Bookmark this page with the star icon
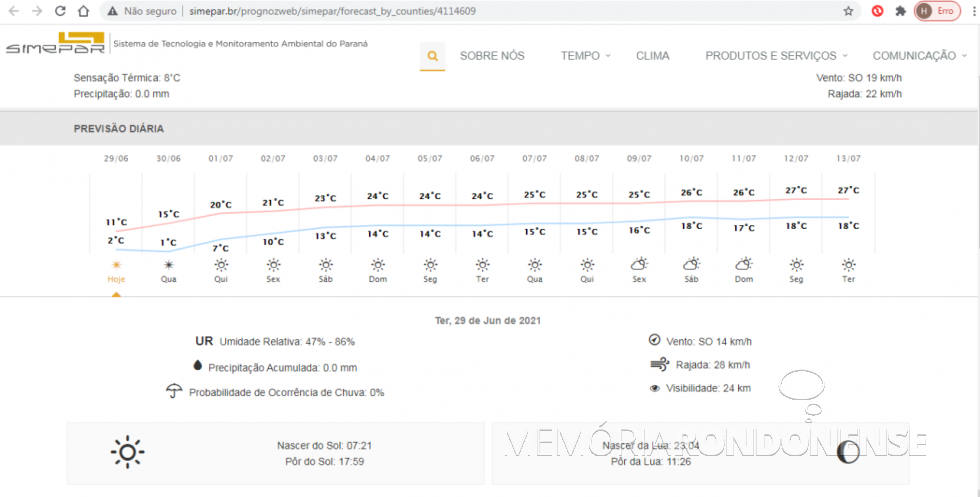 click(848, 11)
